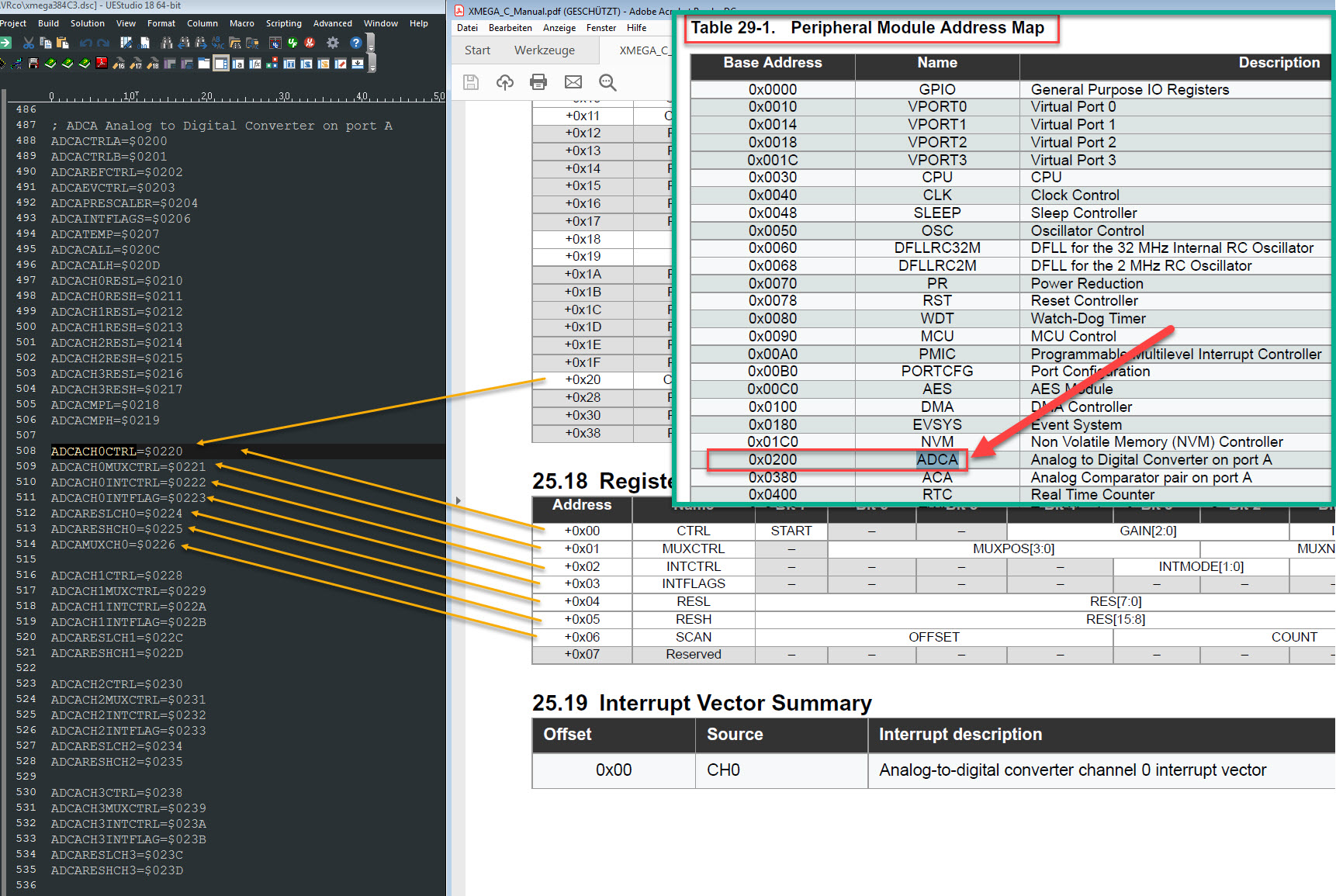Open UEStudio help question-mark icon
The width and height of the screenshot is (1336, 896).
[x=356, y=43]
